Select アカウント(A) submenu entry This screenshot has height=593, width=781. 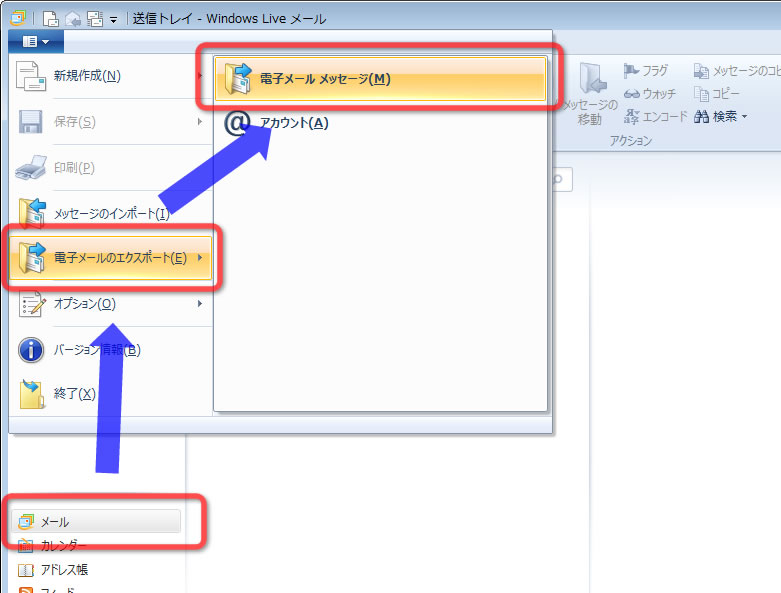click(x=381, y=122)
